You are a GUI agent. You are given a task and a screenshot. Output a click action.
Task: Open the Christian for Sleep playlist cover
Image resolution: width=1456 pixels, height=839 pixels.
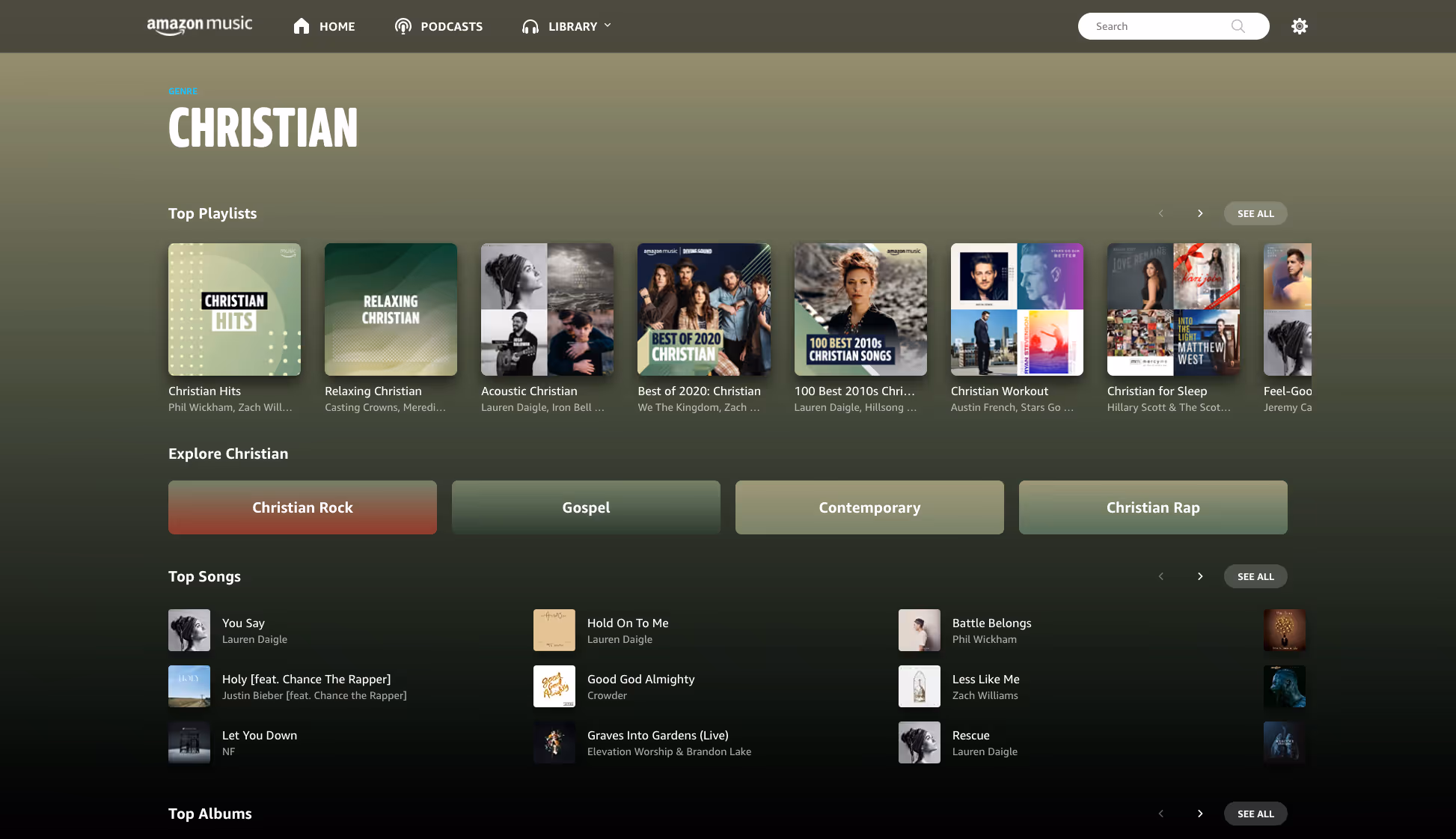[x=1173, y=309]
